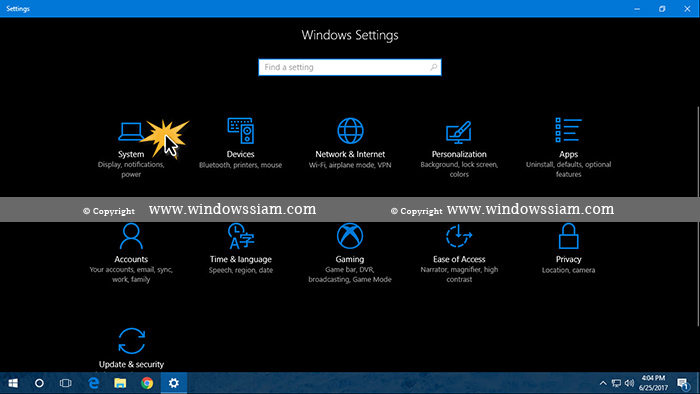700x394 pixels.
Task: Show hidden system tray icons
Action: click(x=603, y=383)
